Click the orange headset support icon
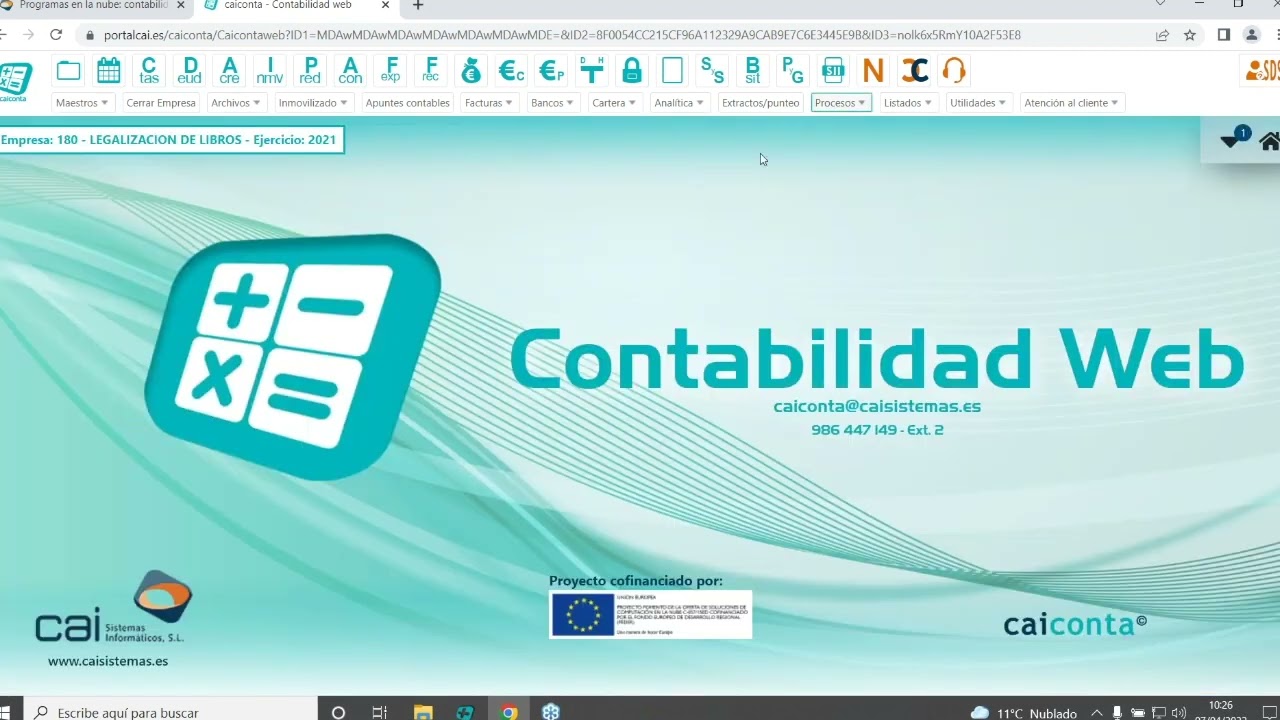Screen dimensions: 1280x720 click(x=954, y=71)
